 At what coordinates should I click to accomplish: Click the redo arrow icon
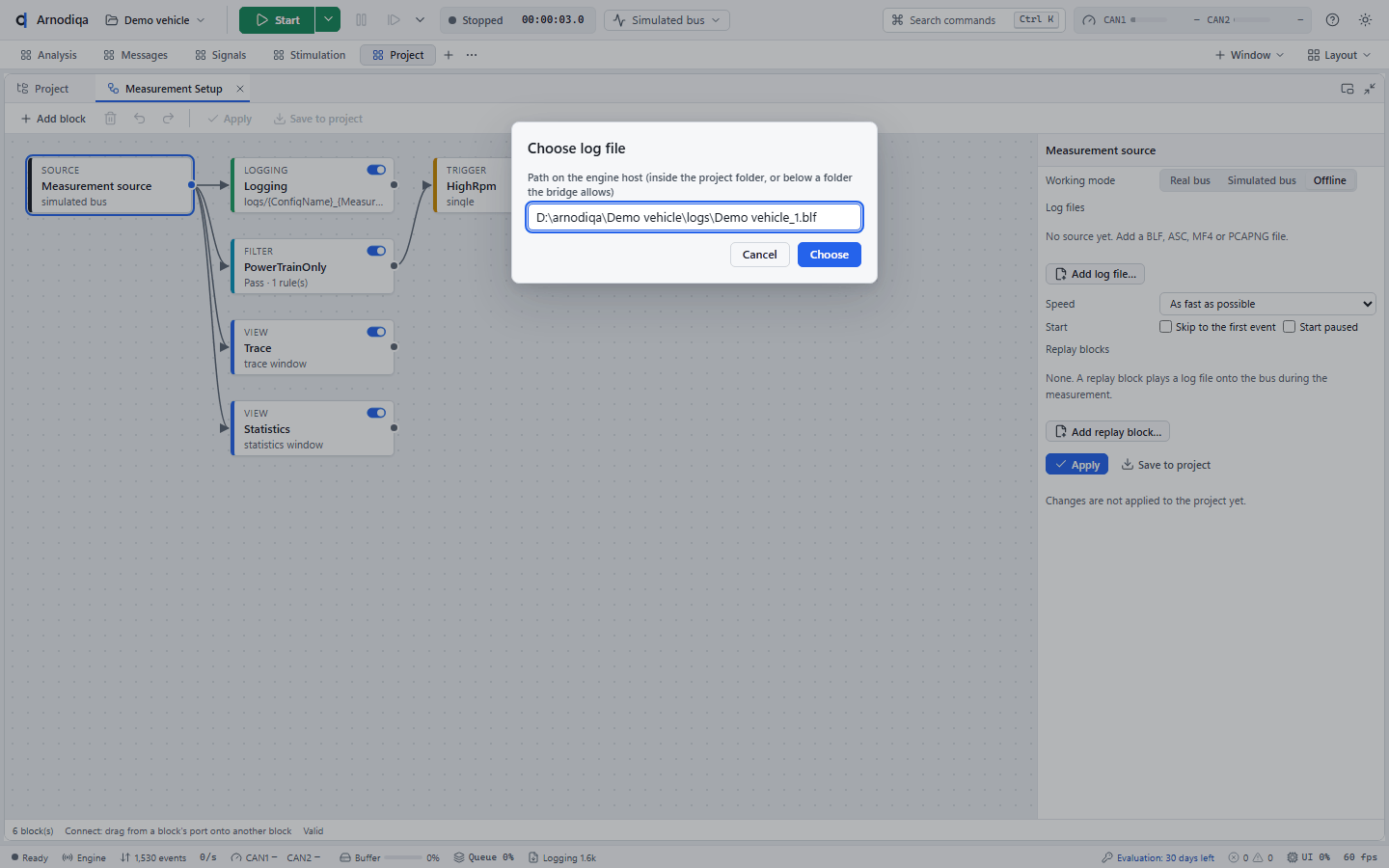(169, 119)
